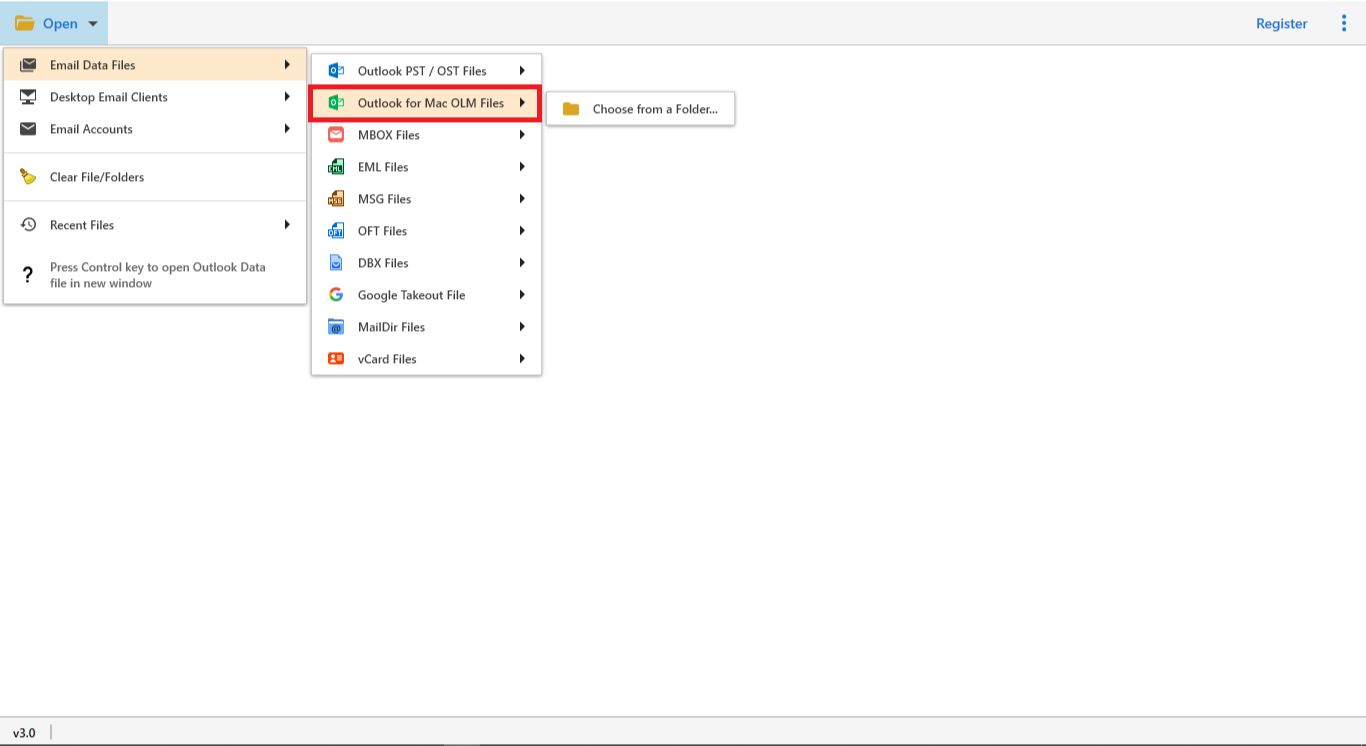Viewport: 1366px width, 746px height.
Task: Expand the Open dropdown arrow
Action: point(93,24)
